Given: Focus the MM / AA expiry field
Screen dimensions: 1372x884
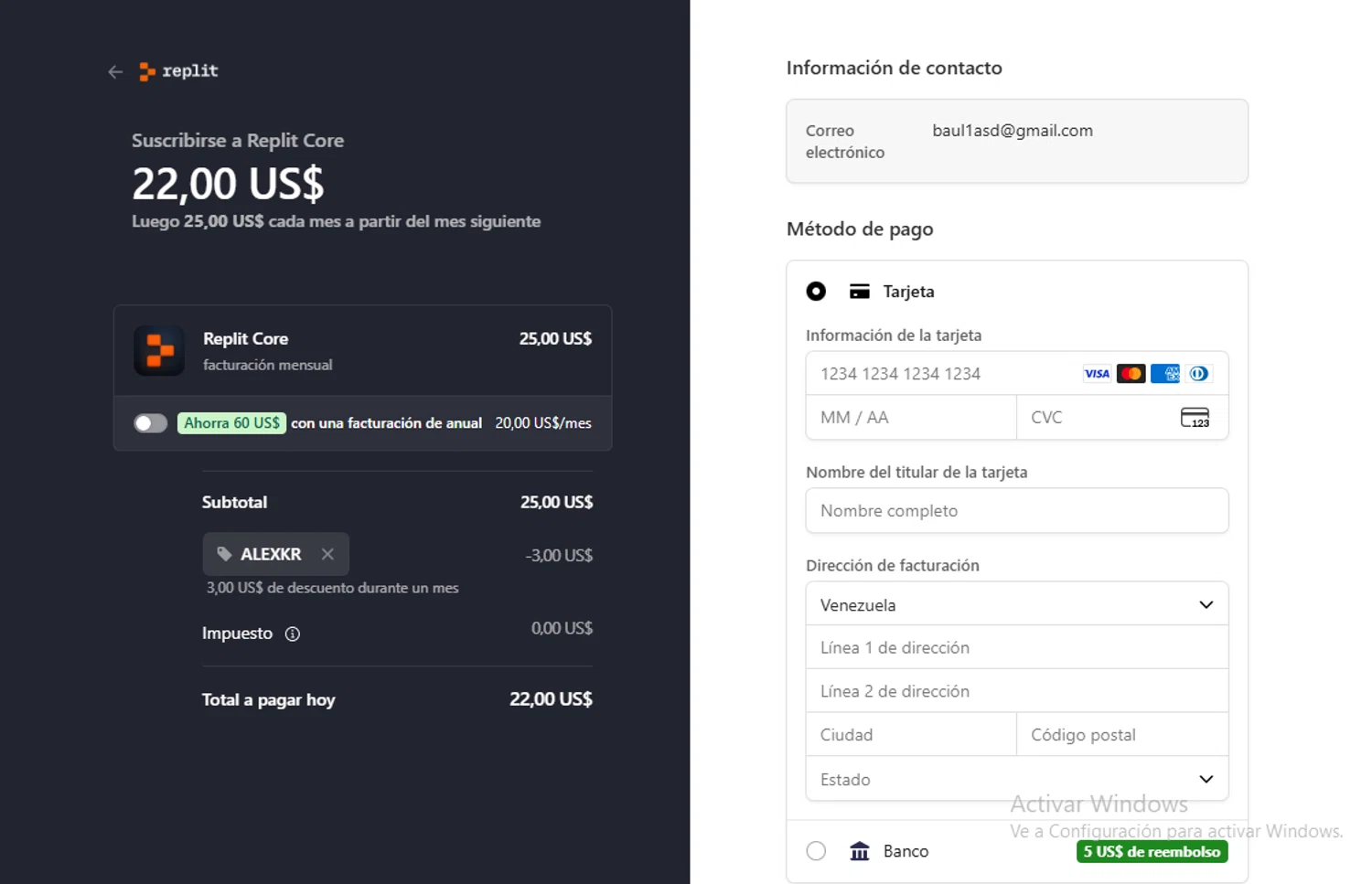Looking at the screenshot, I should click(911, 418).
